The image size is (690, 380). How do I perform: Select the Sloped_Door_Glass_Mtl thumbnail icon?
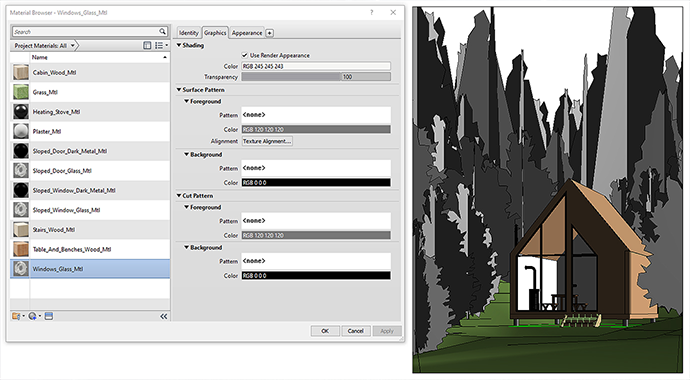pos(21,171)
